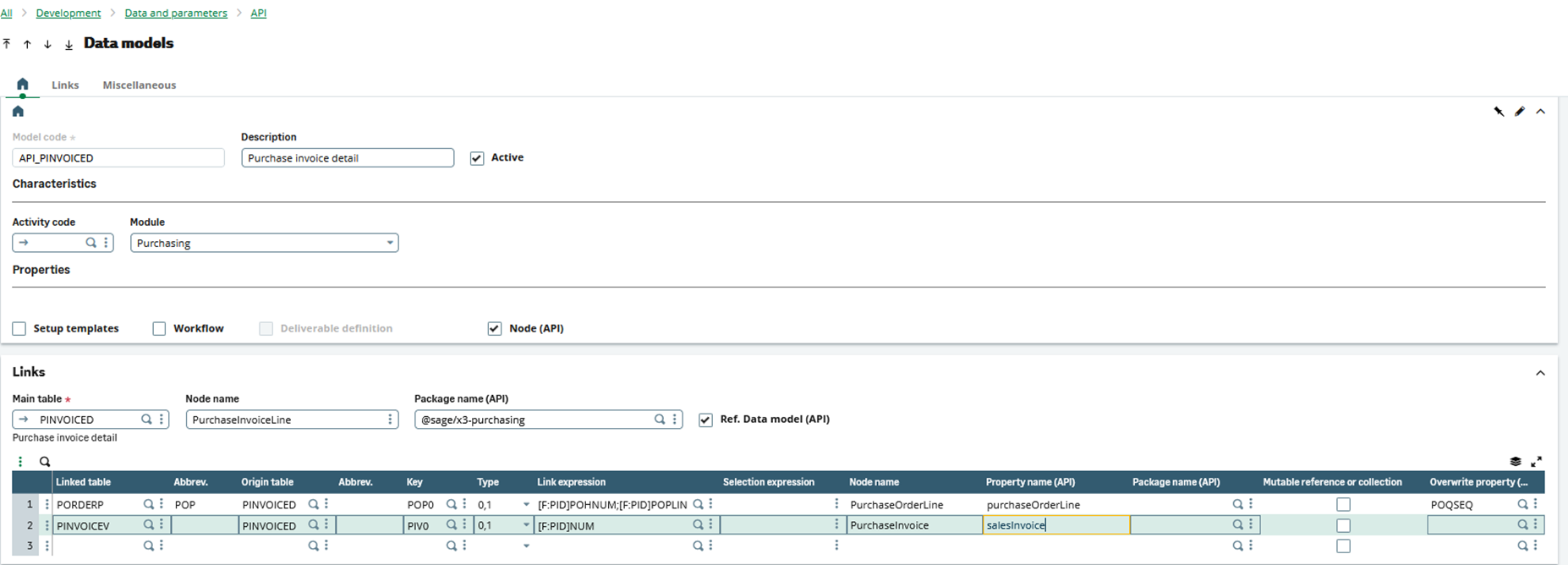Click the grid layers/configuration icon

[x=1515, y=462]
